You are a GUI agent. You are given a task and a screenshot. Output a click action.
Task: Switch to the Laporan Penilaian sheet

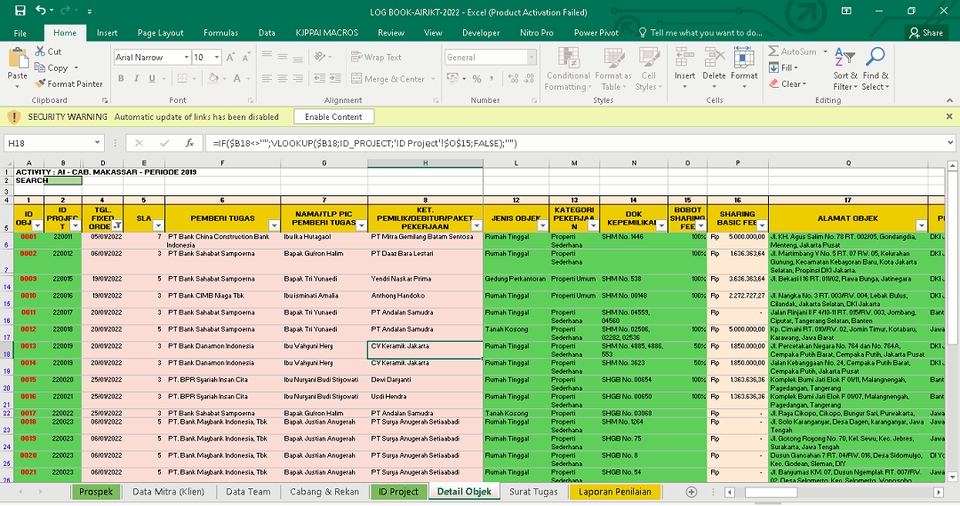[x=614, y=491]
